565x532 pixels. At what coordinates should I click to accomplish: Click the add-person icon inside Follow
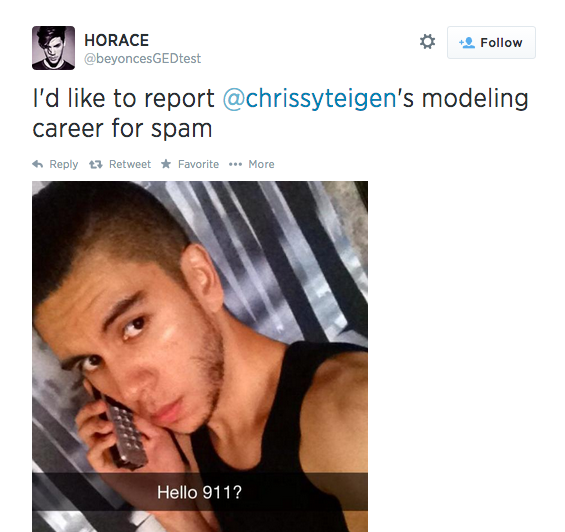[x=467, y=43]
